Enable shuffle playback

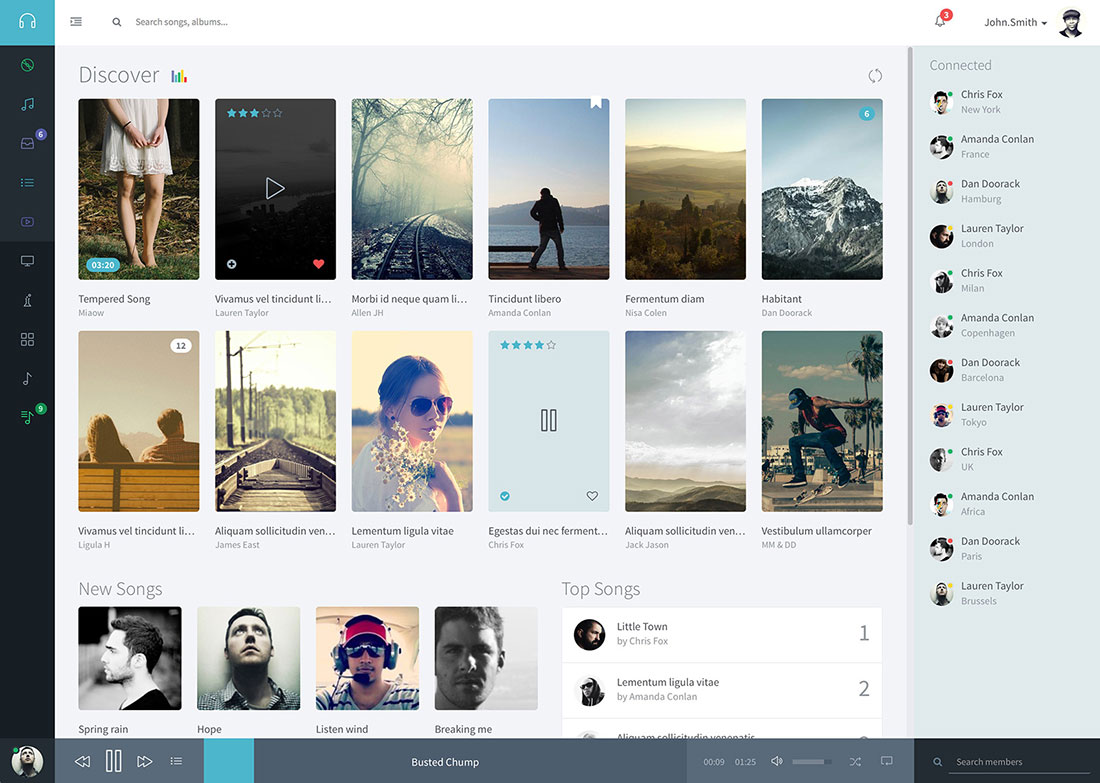pyautogui.click(x=853, y=761)
